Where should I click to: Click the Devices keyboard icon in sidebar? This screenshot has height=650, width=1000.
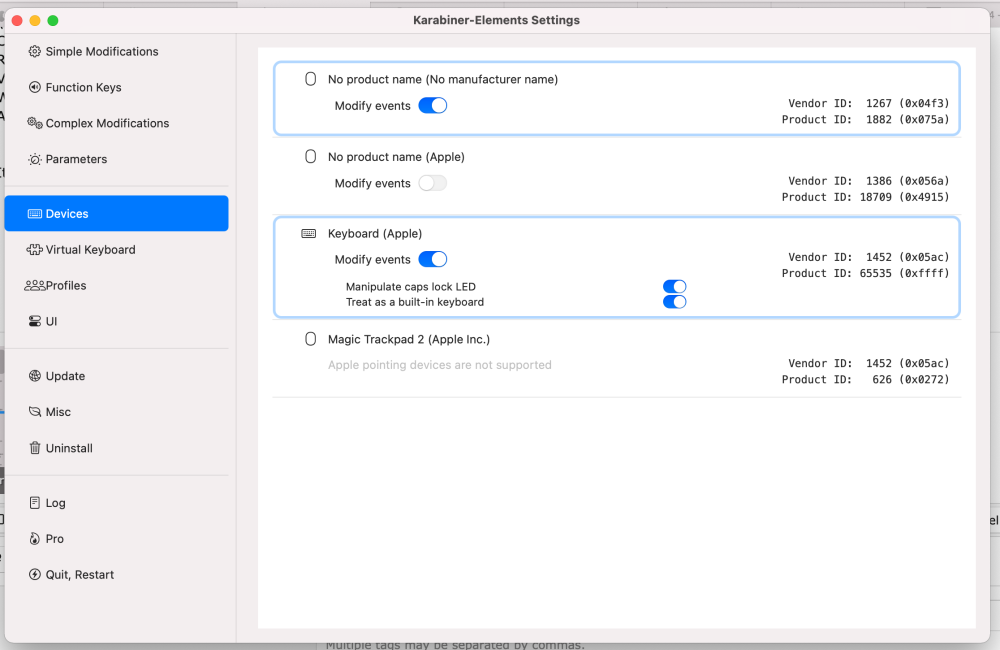(34, 214)
